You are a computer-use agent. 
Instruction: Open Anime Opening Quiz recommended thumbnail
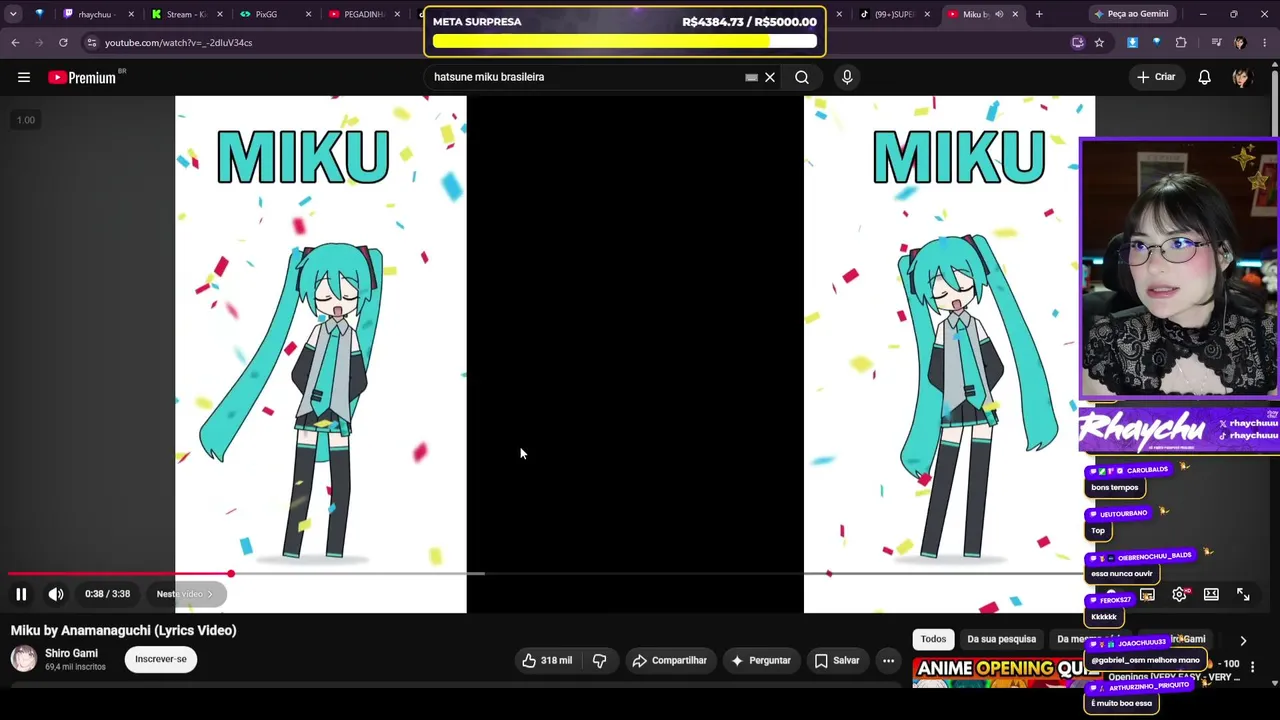pyautogui.click(x=1000, y=671)
